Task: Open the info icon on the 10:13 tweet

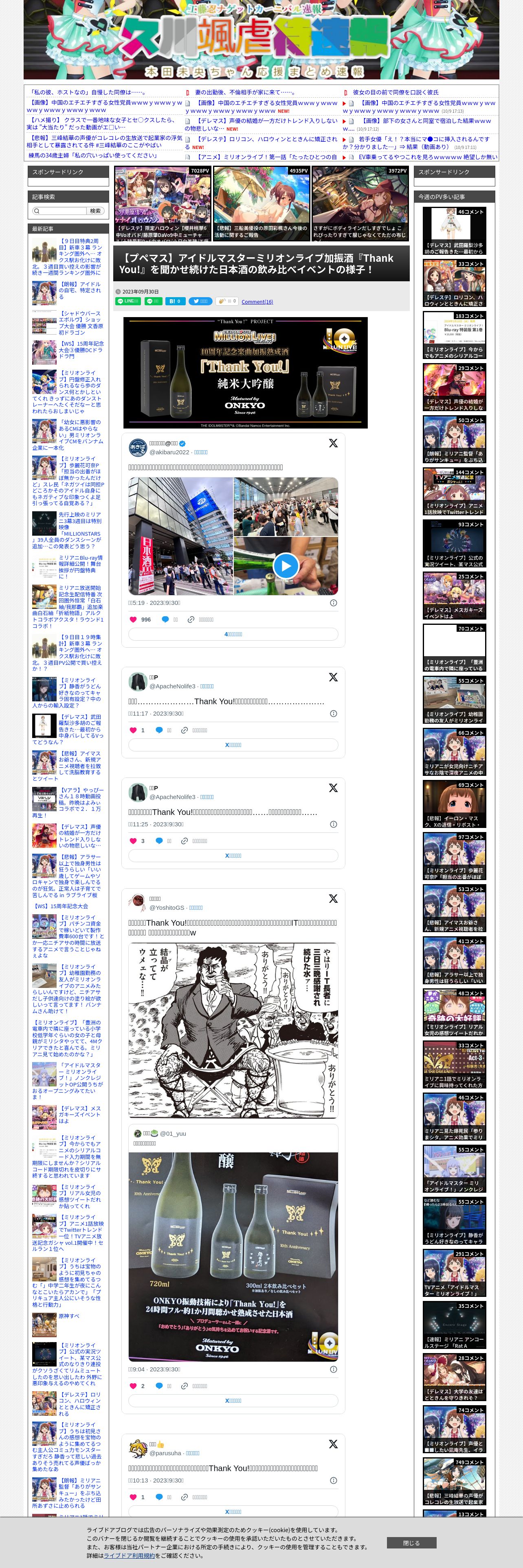Action: [x=333, y=1480]
